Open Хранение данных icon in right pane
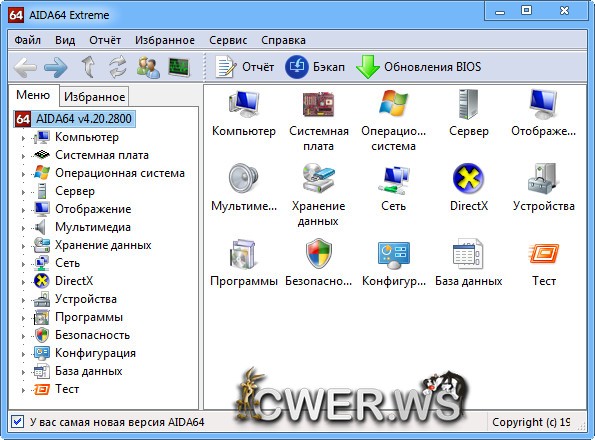The image size is (595, 440). [x=318, y=178]
